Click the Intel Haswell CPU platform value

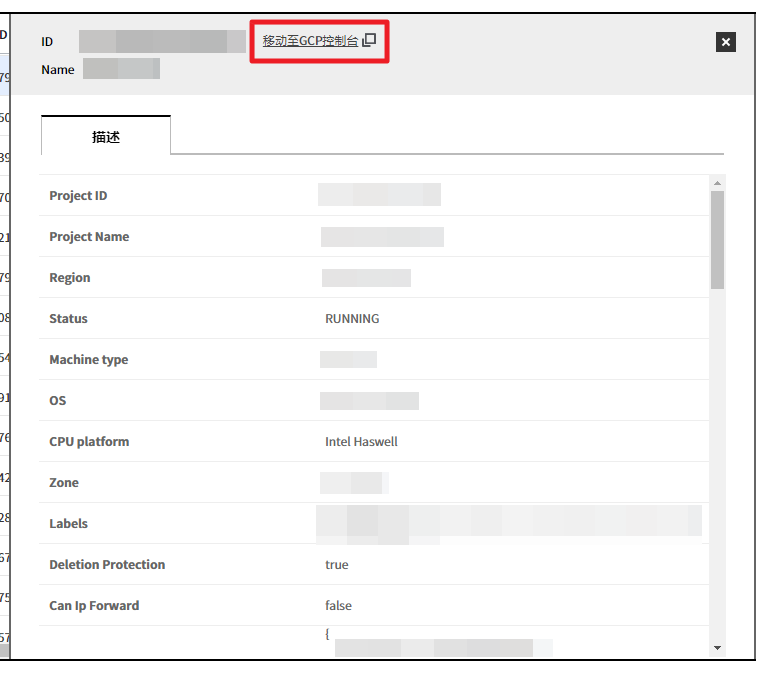click(361, 442)
